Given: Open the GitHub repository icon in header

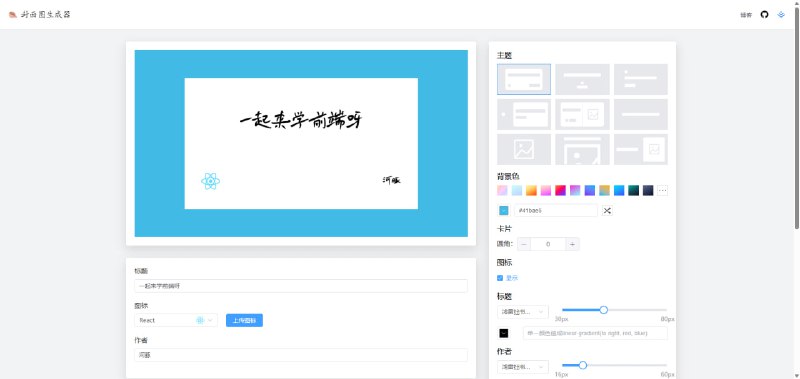Looking at the screenshot, I should click(764, 14).
